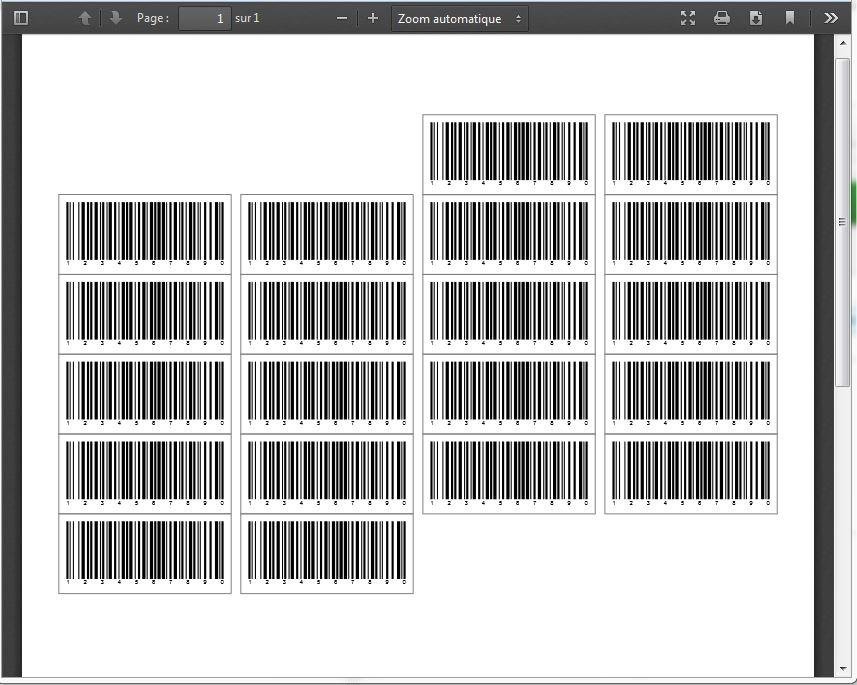This screenshot has height=685, width=857.
Task: Select the Page label in toolbar
Action: [152, 17]
